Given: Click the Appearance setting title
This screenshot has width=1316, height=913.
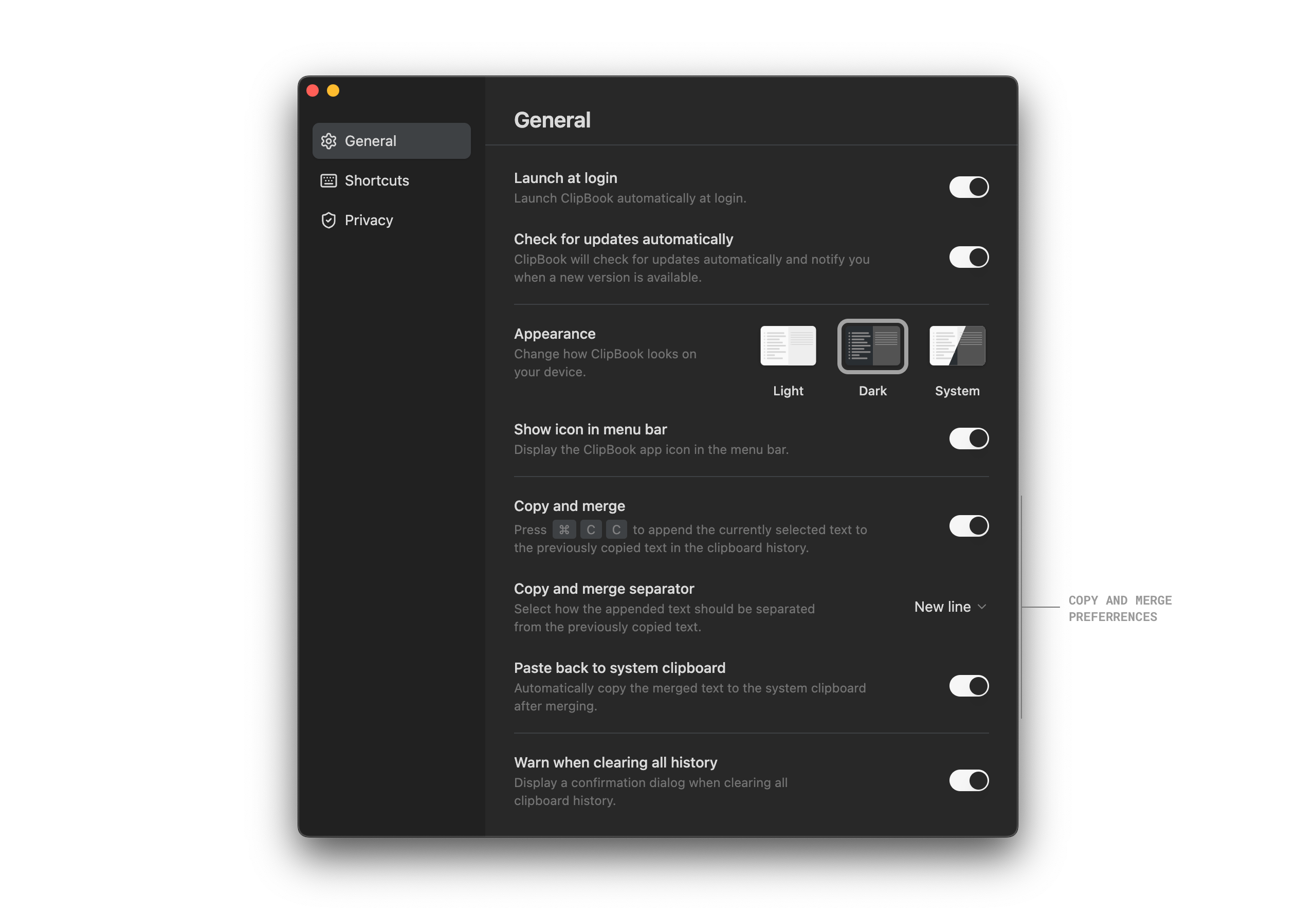Looking at the screenshot, I should point(554,334).
